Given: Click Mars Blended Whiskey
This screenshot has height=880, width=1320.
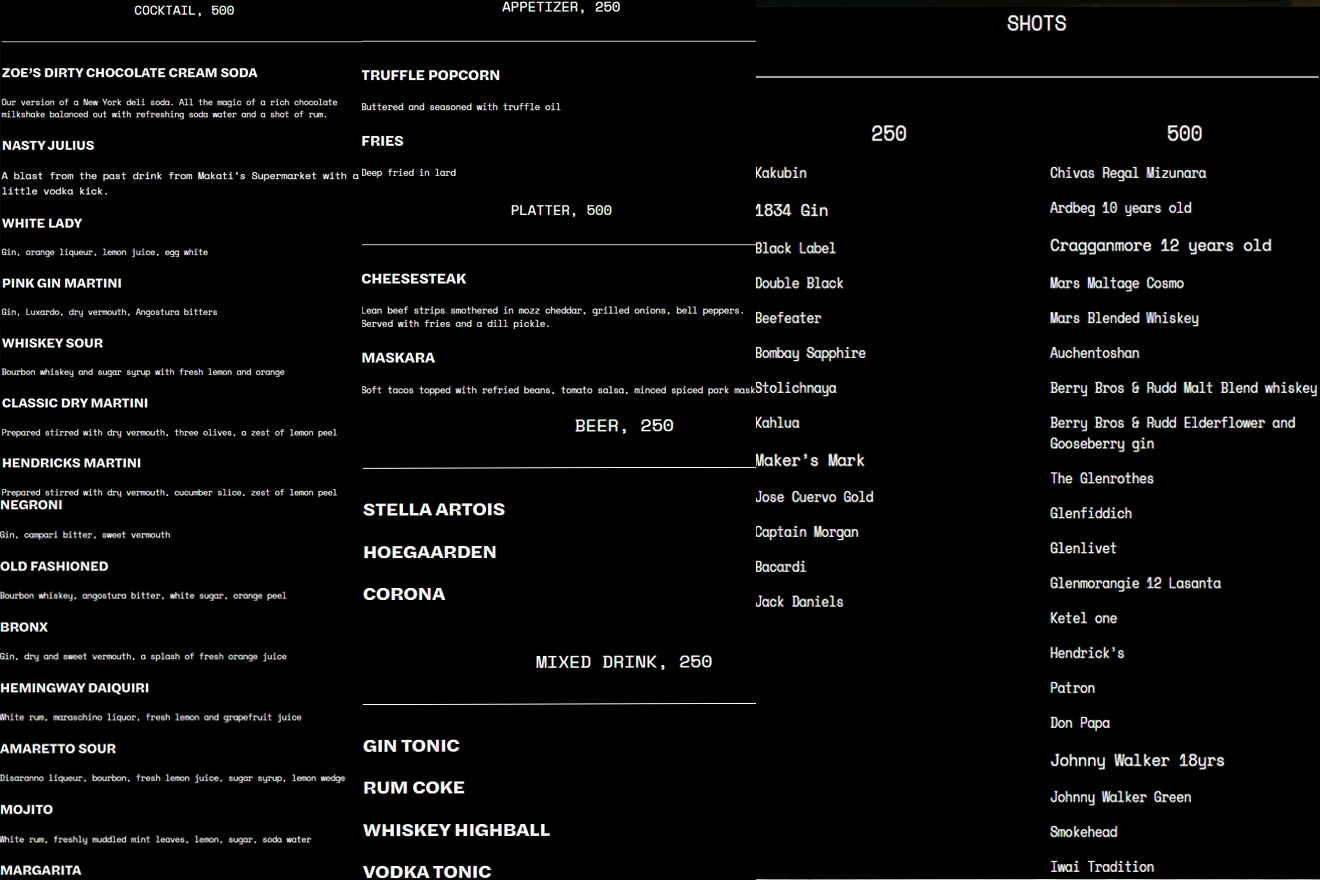Looking at the screenshot, I should click(1124, 318).
